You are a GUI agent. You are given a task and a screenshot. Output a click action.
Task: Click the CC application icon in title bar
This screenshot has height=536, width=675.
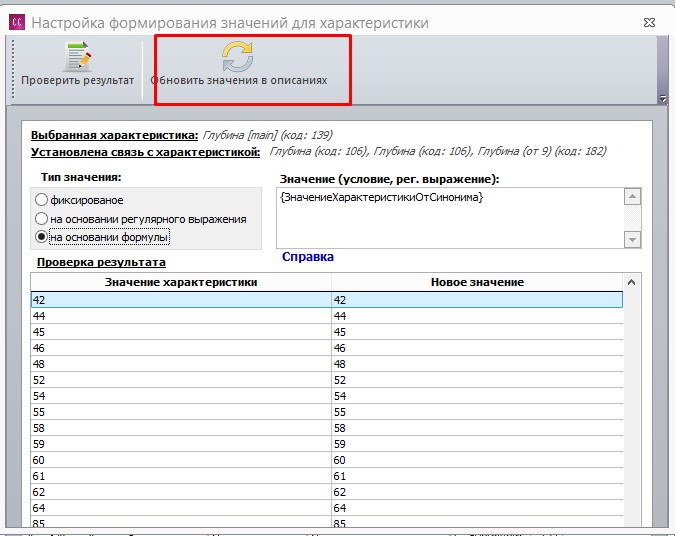tap(17, 22)
